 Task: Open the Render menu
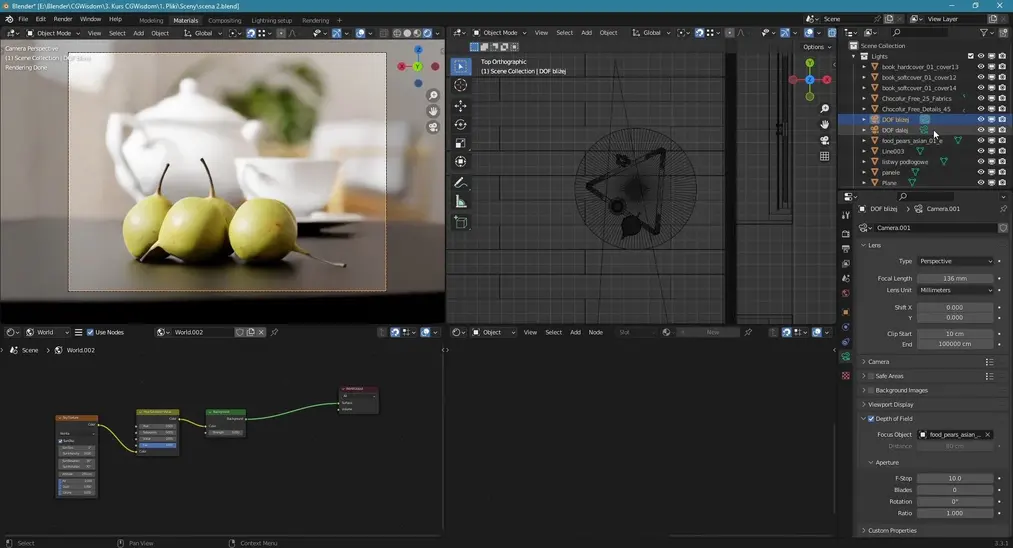[x=62, y=19]
